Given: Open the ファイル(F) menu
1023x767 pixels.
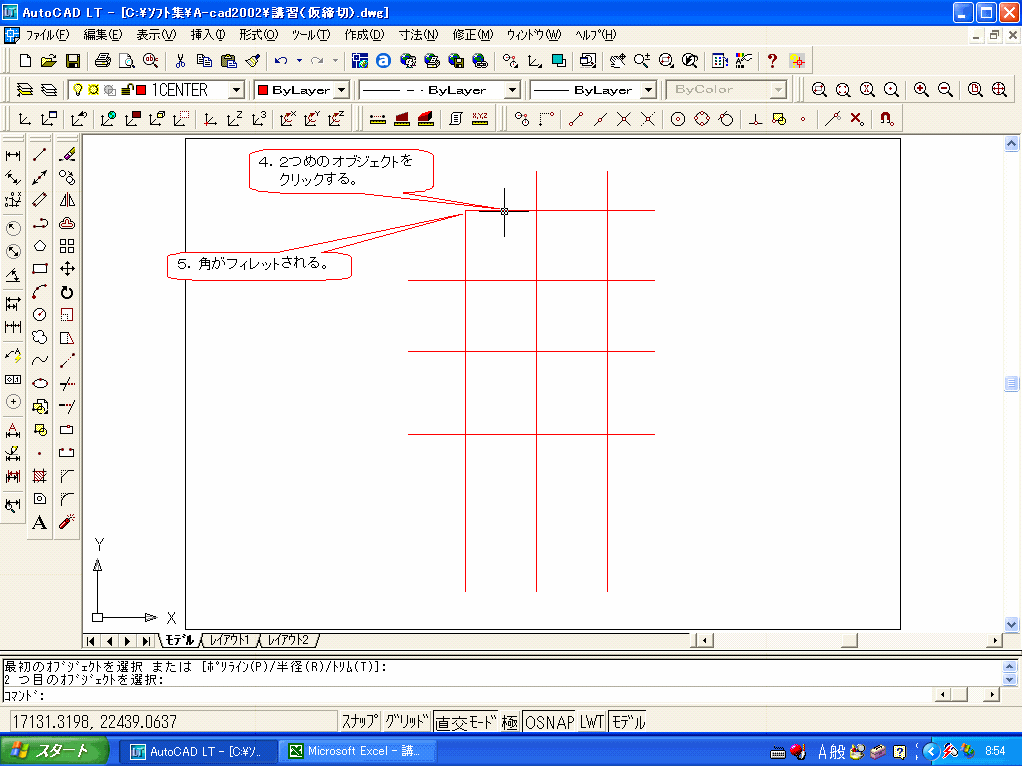Looking at the screenshot, I should [46, 35].
